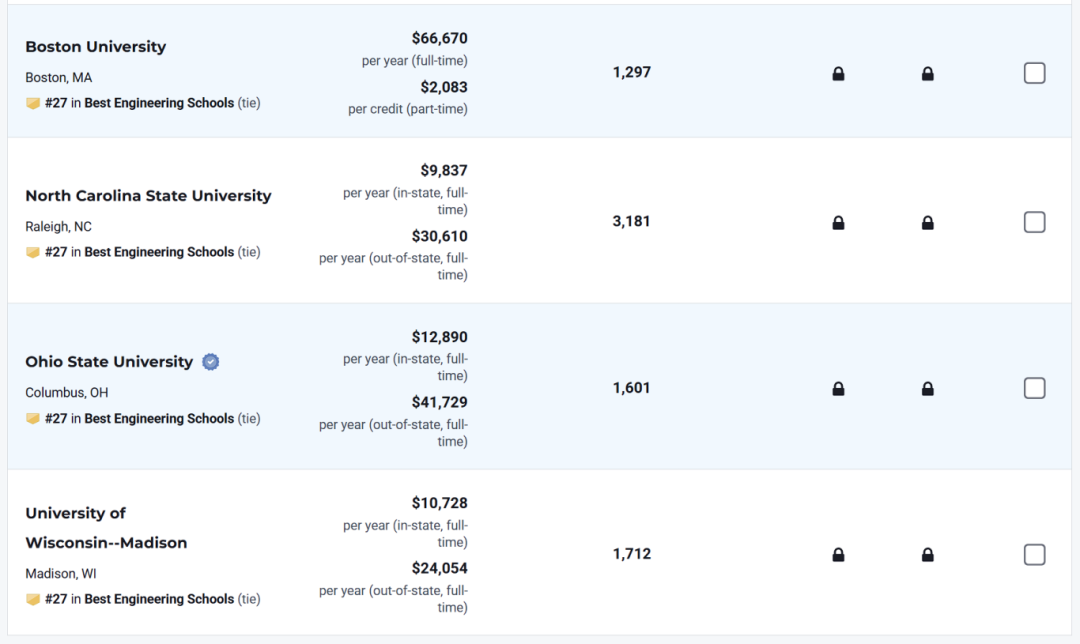Click Best Engineering Schools link under Madison, WI
Viewport: 1080px width, 644px height.
click(x=159, y=599)
